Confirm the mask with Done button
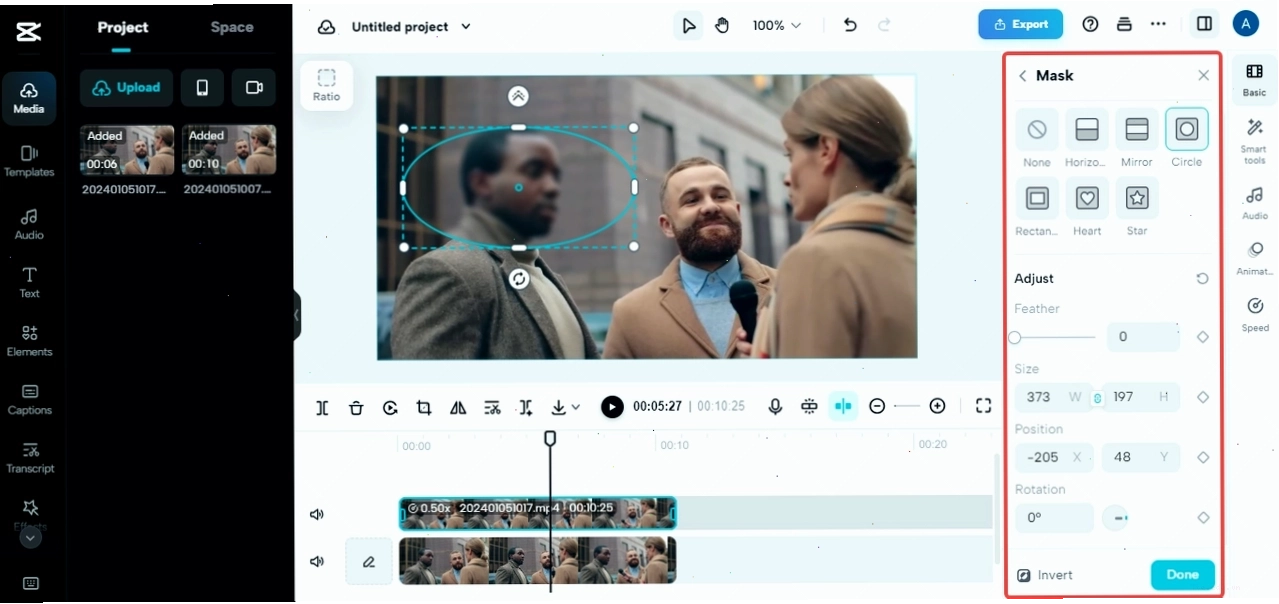The height and width of the screenshot is (604, 1279). pos(1182,575)
